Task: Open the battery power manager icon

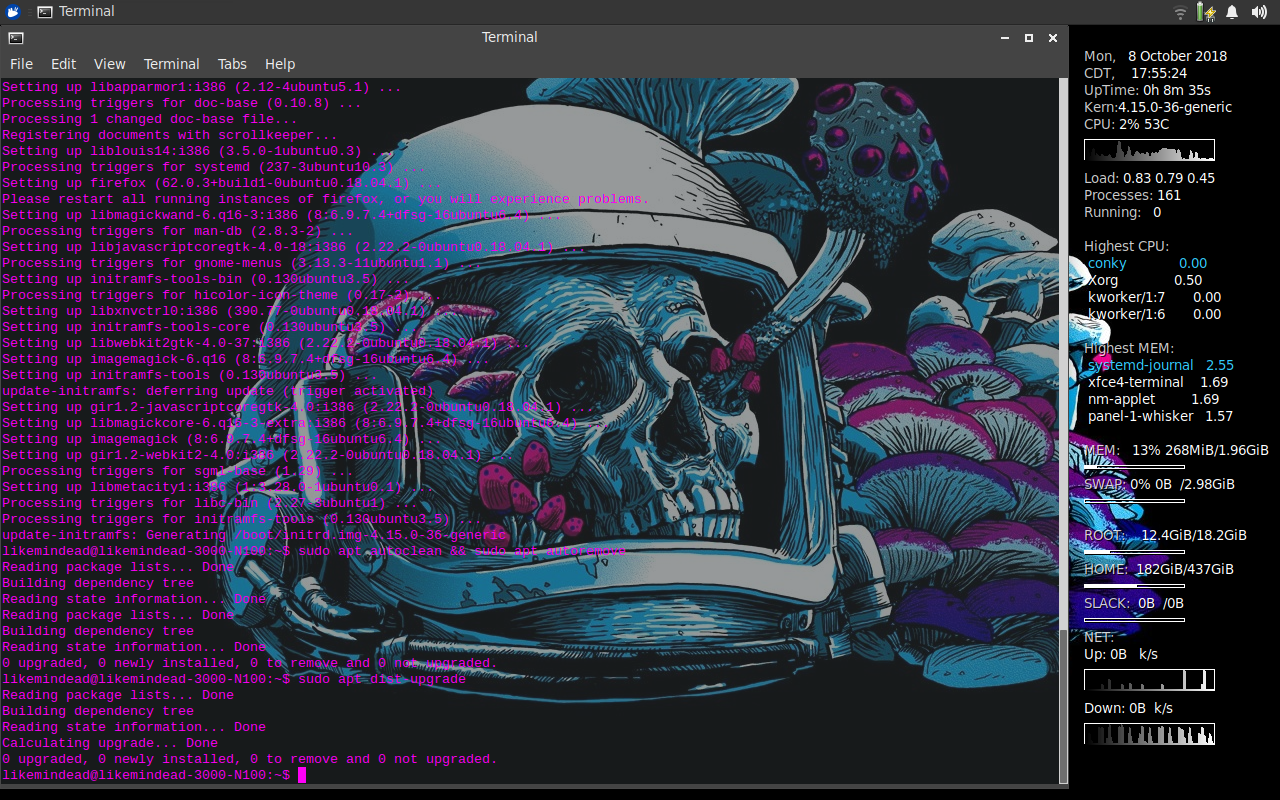Action: pyautogui.click(x=1207, y=12)
